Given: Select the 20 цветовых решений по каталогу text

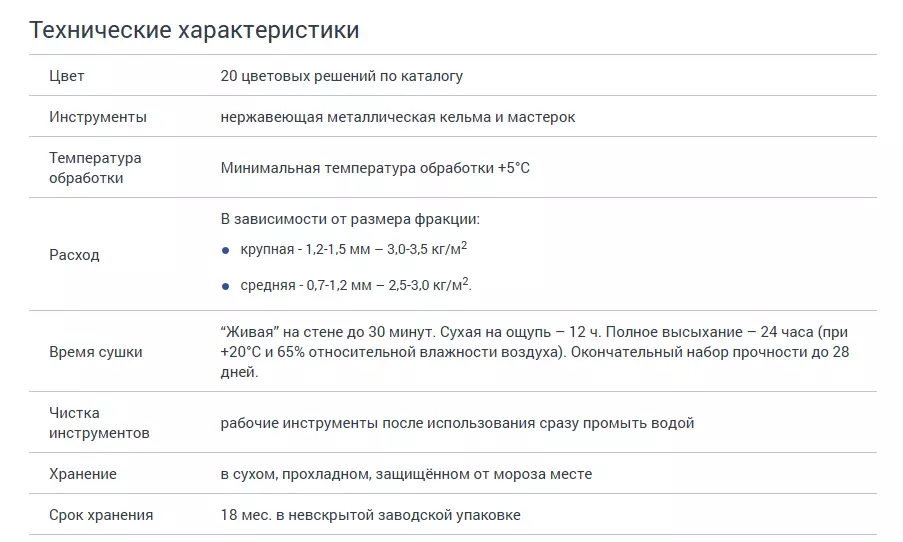Looking at the screenshot, I should [x=341, y=76].
